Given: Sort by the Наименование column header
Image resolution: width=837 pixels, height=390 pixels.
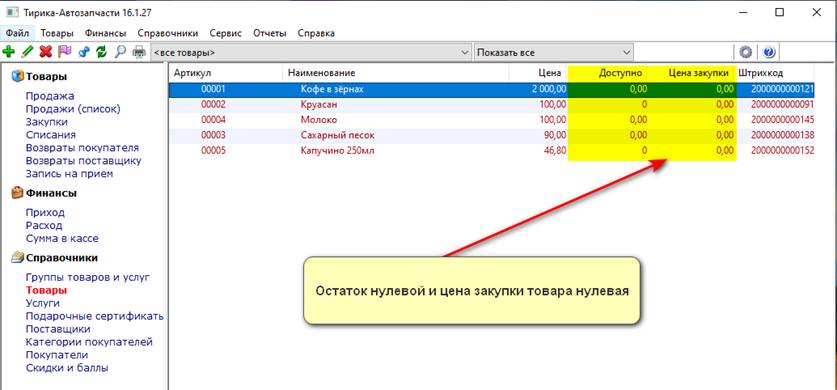Looking at the screenshot, I should click(396, 73).
